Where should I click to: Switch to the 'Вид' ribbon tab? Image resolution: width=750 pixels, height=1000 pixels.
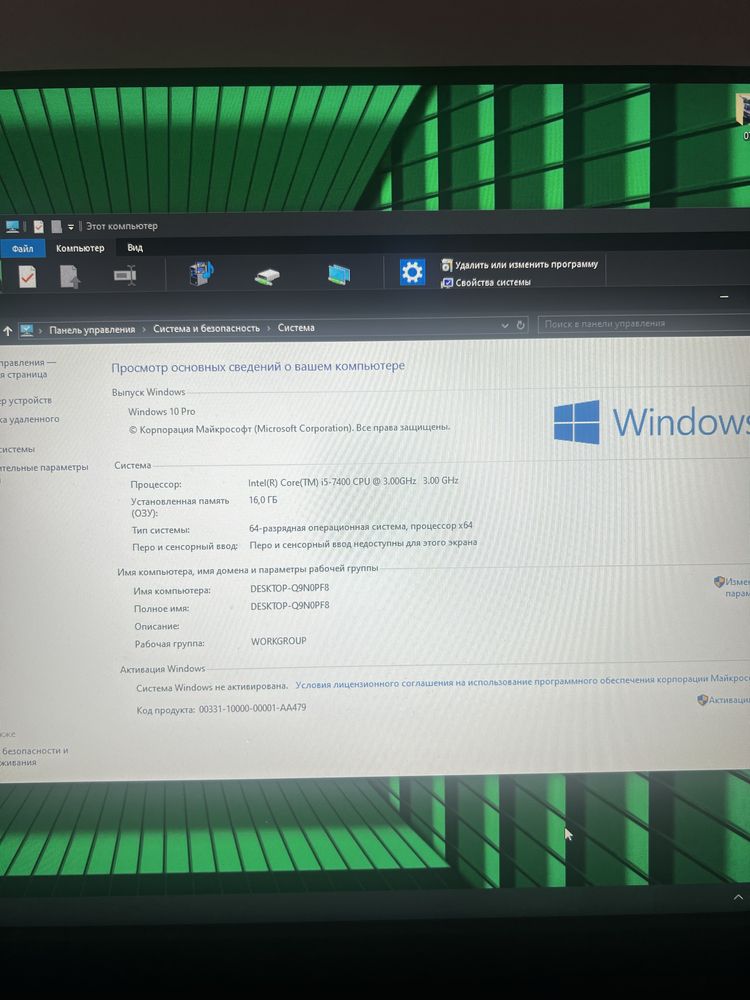coord(135,247)
